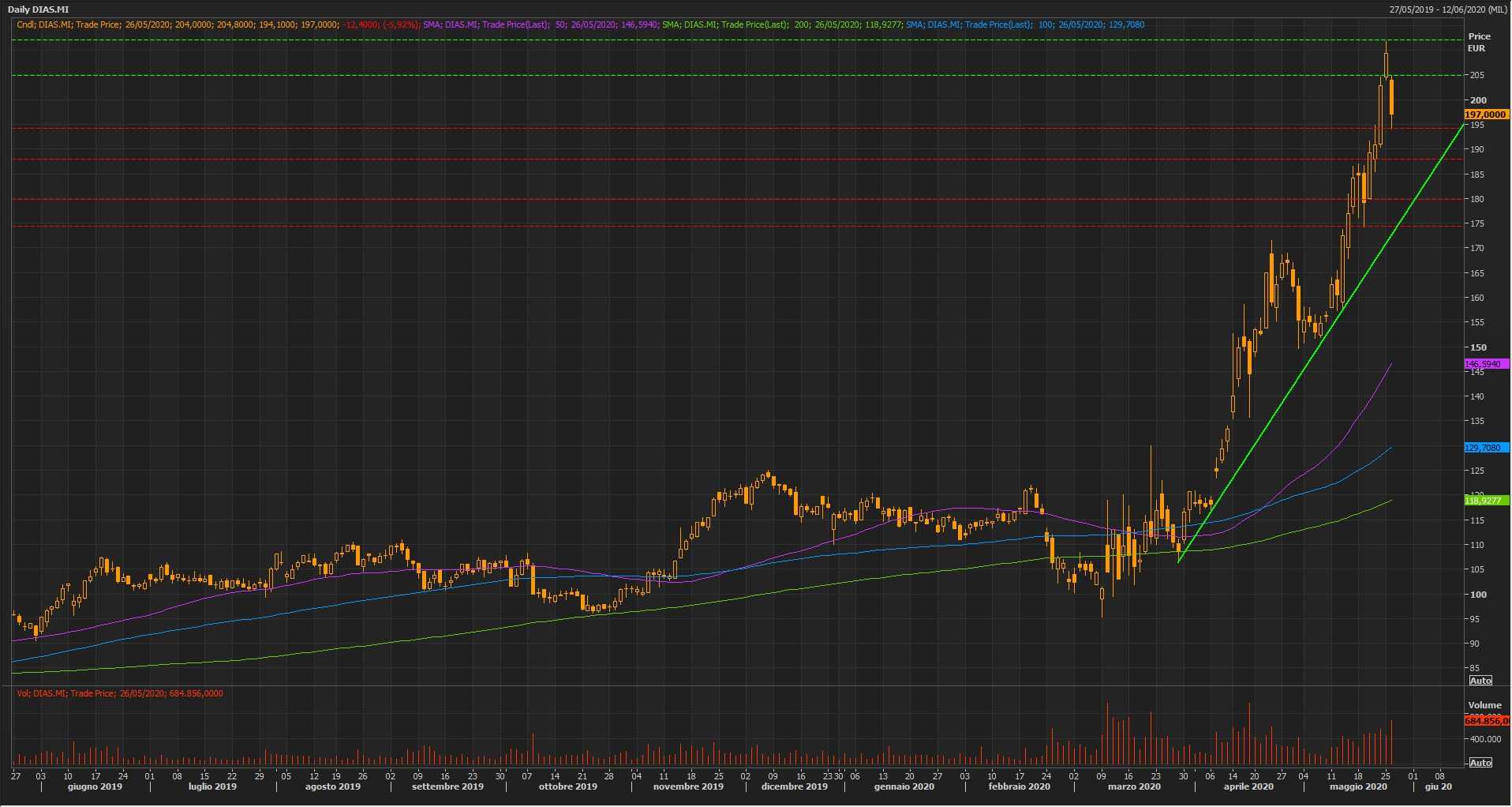
Task: Select the purple SMA 50 legend entry
Action: point(541,24)
